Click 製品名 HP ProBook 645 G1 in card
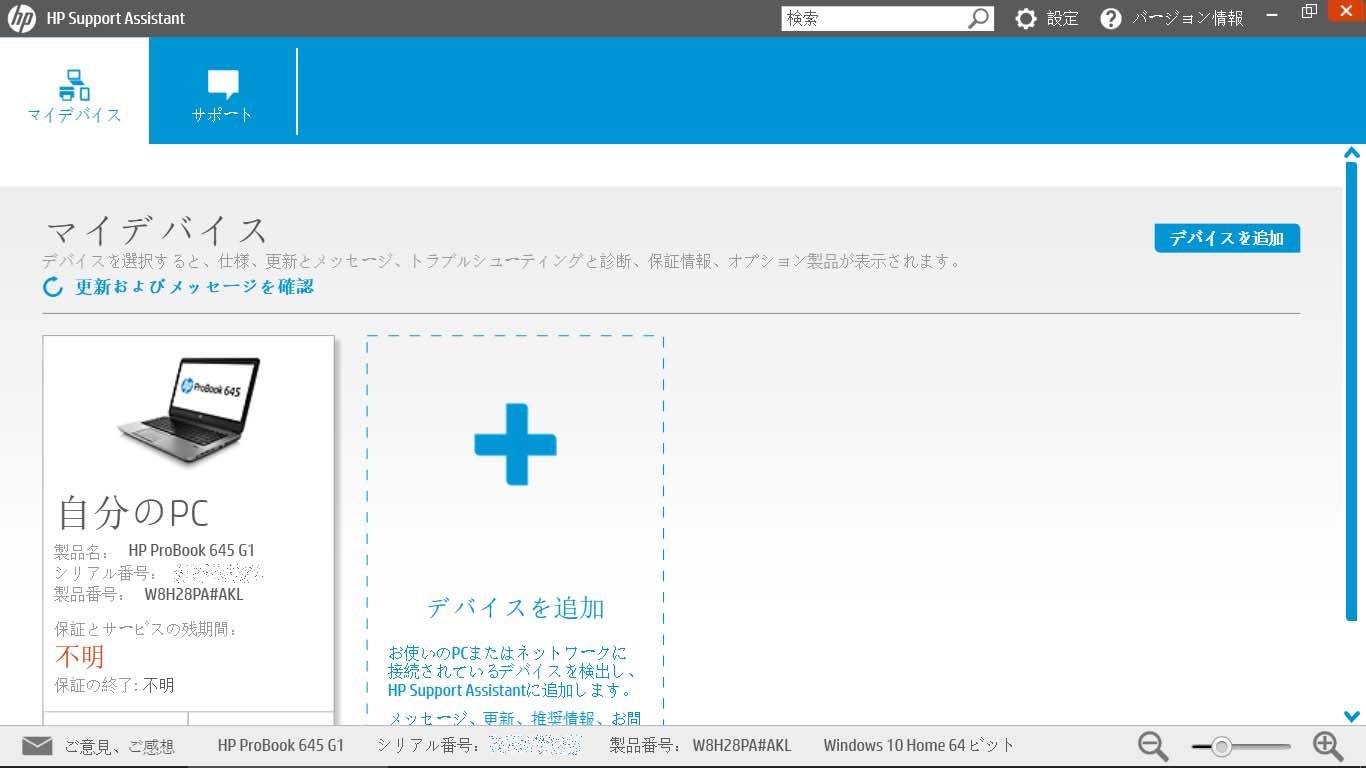 [x=155, y=550]
